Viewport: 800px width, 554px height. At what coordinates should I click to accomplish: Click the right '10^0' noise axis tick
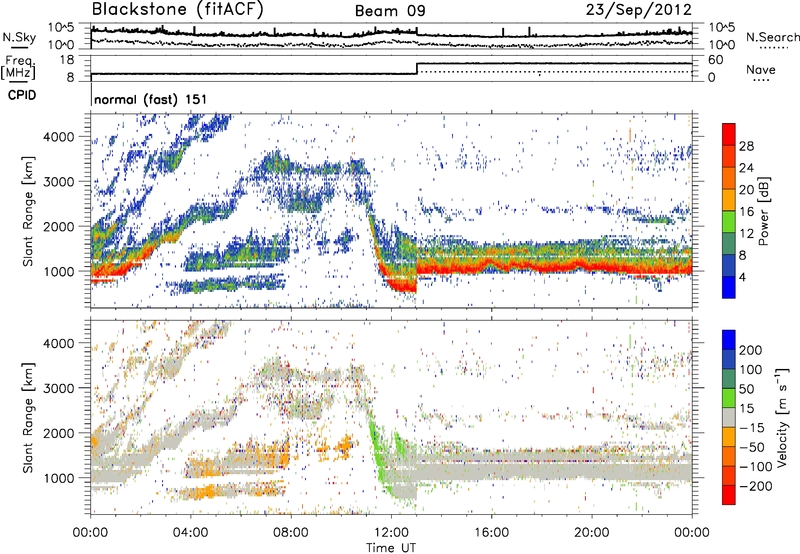(x=722, y=45)
